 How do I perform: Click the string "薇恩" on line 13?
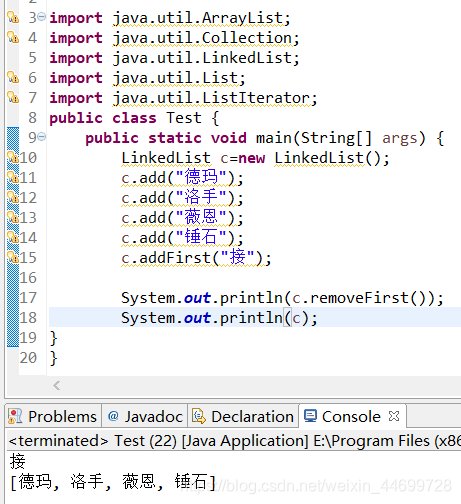point(201,218)
